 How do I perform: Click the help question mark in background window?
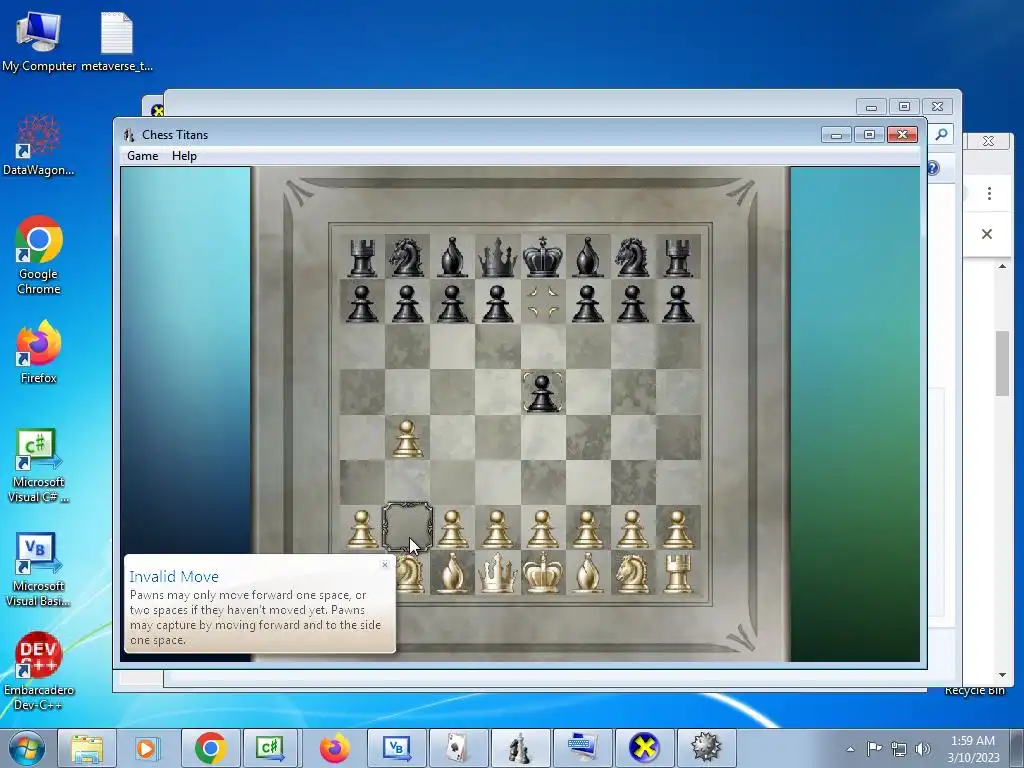pyautogui.click(x=933, y=168)
